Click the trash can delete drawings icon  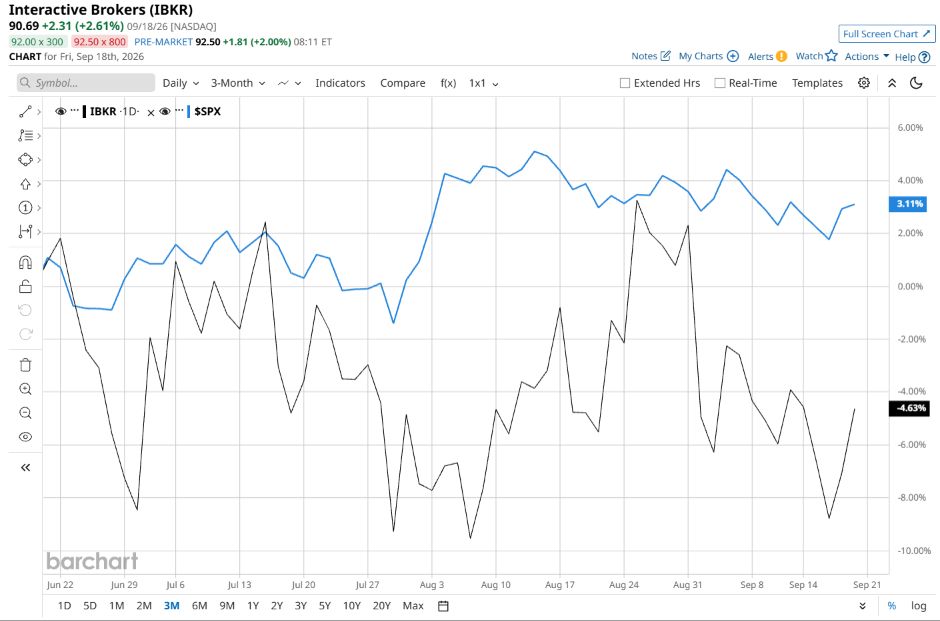[25, 365]
